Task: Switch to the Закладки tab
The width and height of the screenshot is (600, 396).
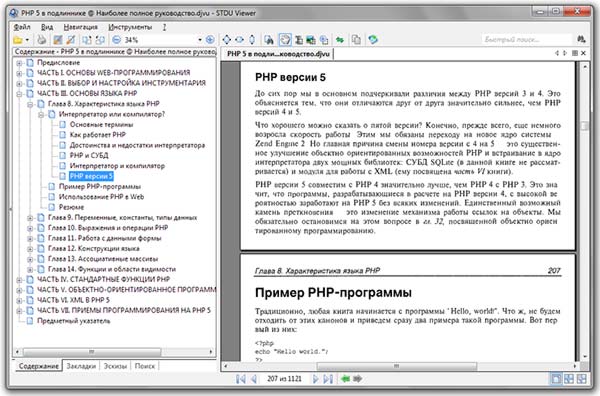Action: [x=81, y=366]
